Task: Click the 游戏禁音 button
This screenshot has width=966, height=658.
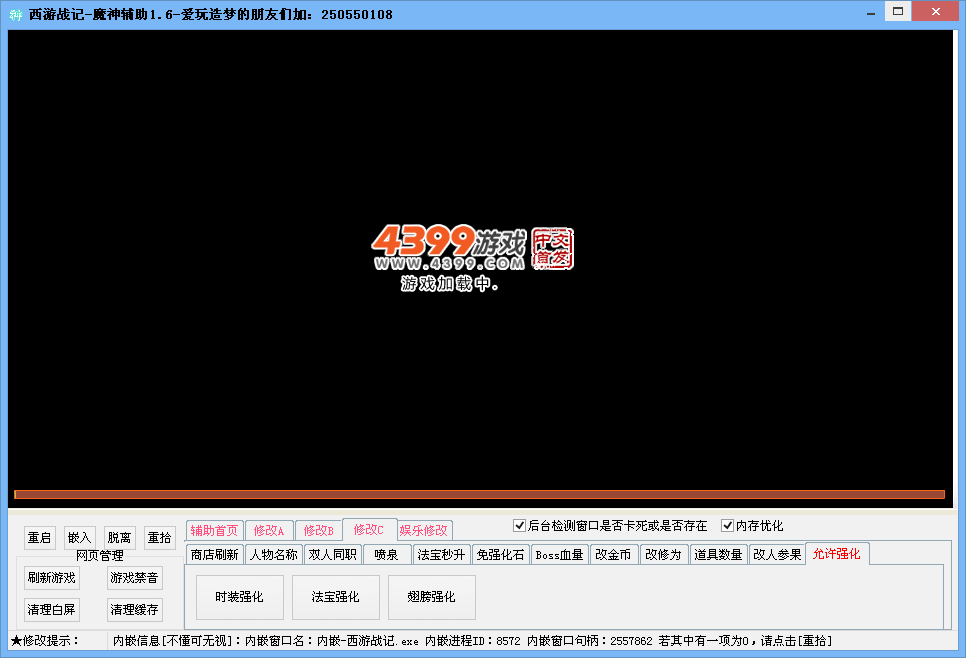Action: (x=134, y=578)
